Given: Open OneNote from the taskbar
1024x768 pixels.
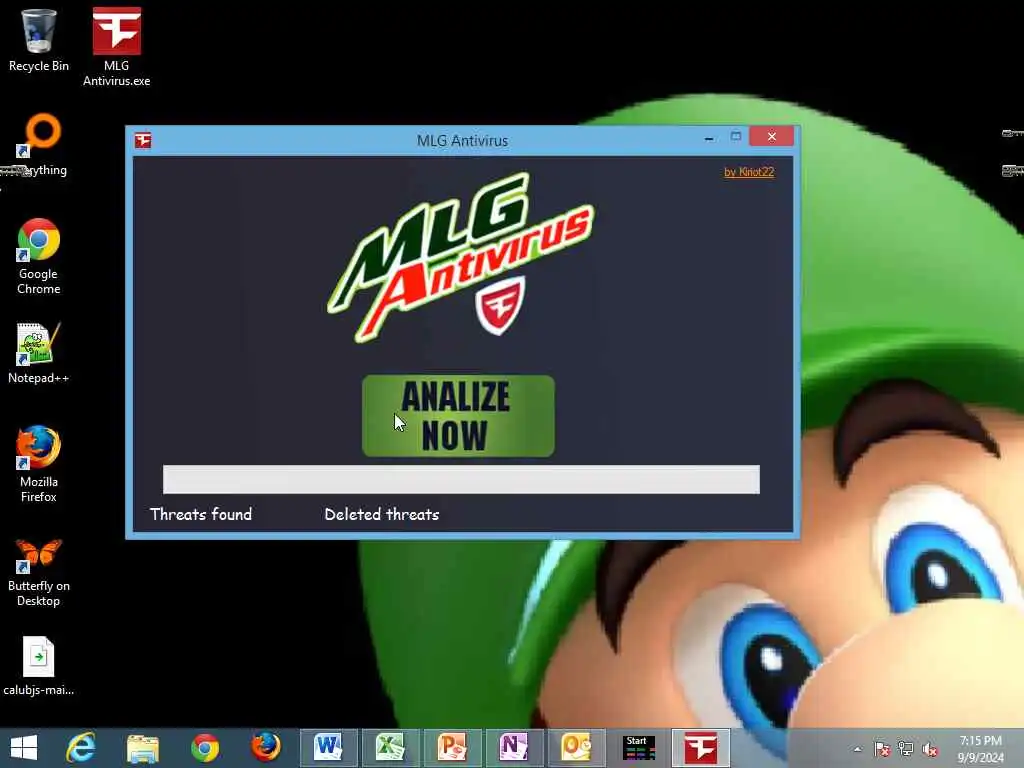Looking at the screenshot, I should [514, 748].
